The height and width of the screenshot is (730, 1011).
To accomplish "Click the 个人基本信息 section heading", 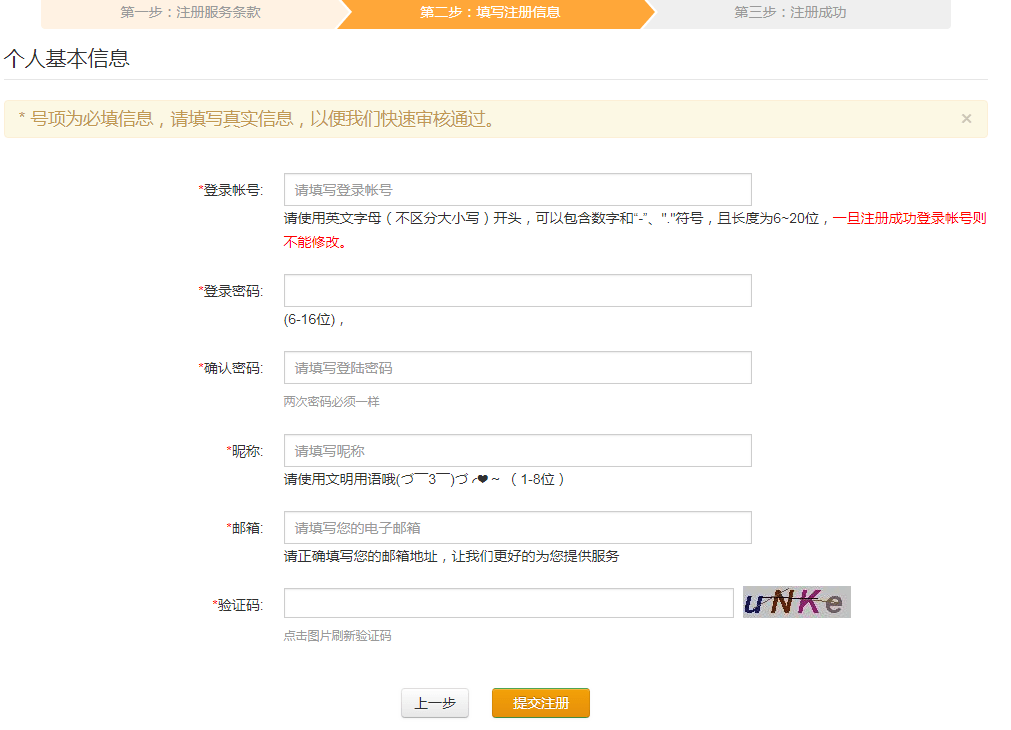I will coord(66,59).
